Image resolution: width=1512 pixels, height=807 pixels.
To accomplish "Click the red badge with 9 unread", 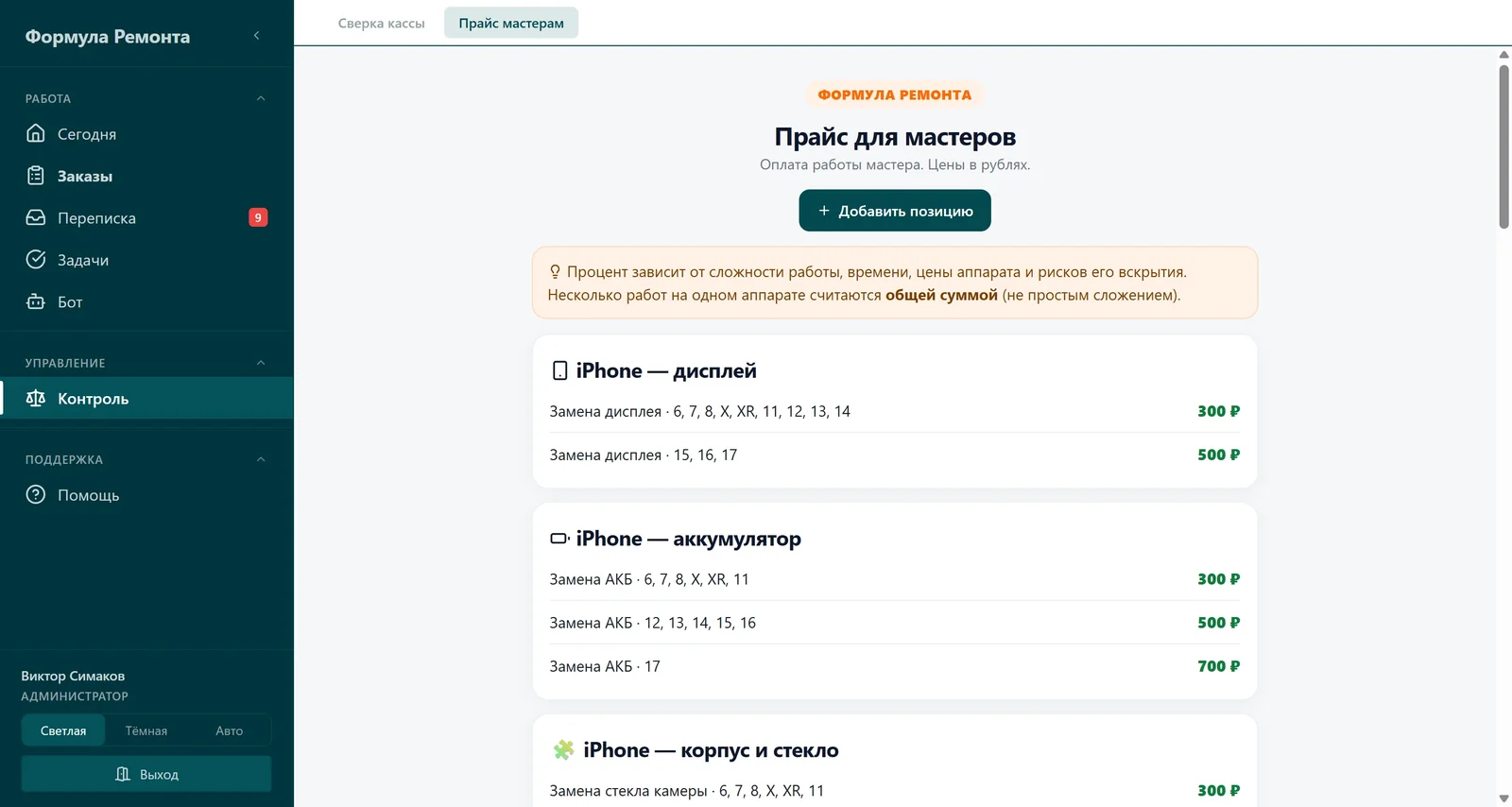I will point(258,217).
